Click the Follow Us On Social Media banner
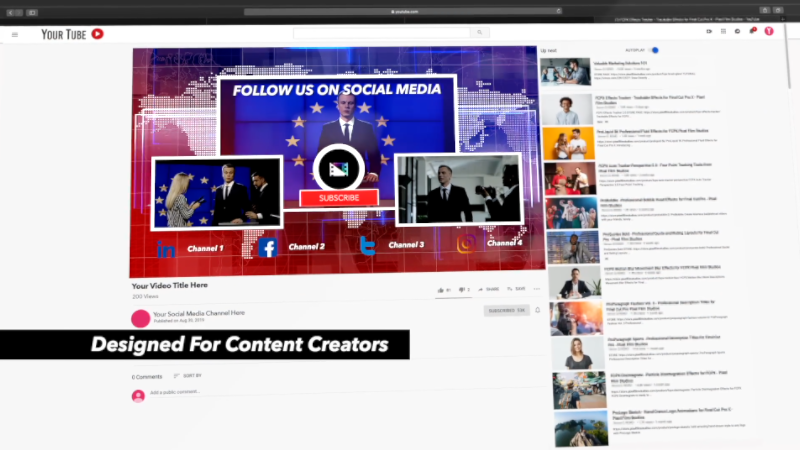 pyautogui.click(x=337, y=90)
